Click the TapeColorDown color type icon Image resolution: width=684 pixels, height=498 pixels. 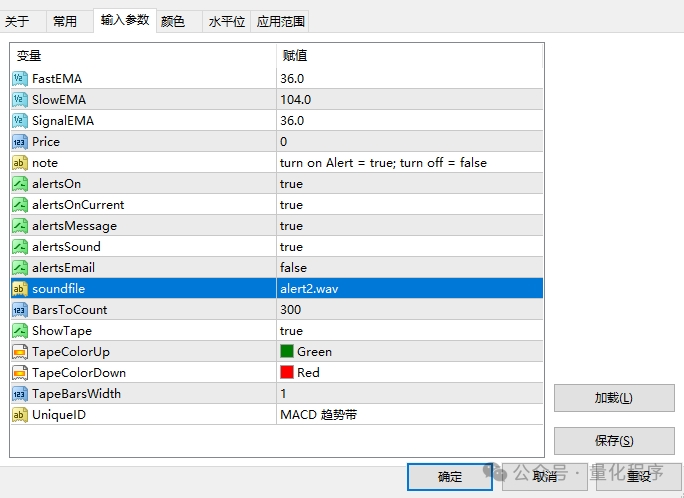pyautogui.click(x=20, y=372)
